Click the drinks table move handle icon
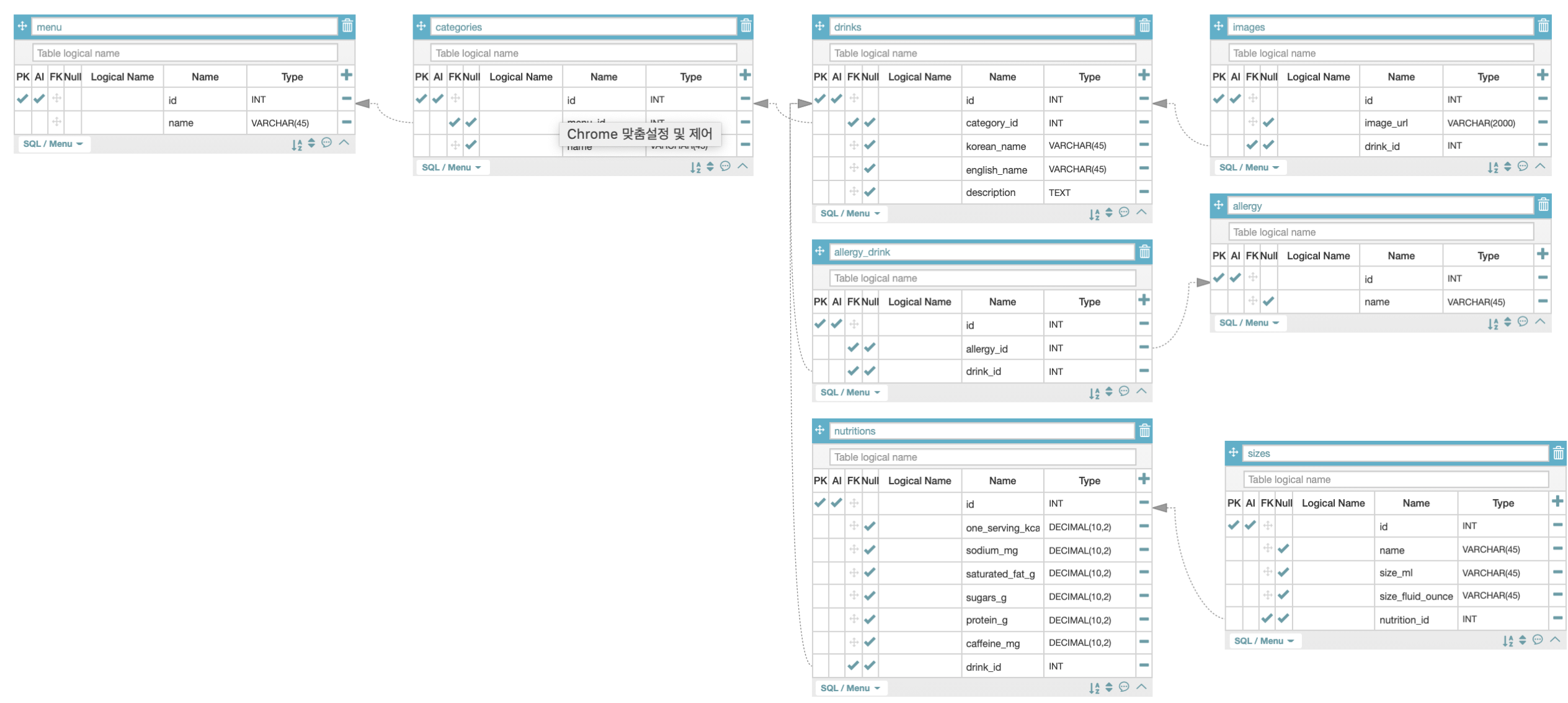Screen dimensions: 1568x703 [x=819, y=26]
